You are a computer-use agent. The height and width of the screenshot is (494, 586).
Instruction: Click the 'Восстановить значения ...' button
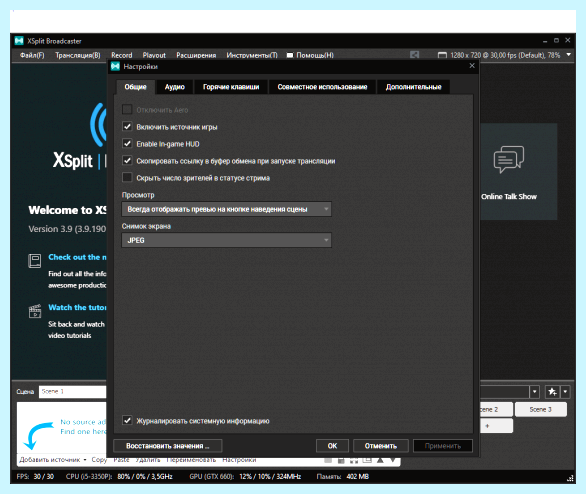point(168,446)
